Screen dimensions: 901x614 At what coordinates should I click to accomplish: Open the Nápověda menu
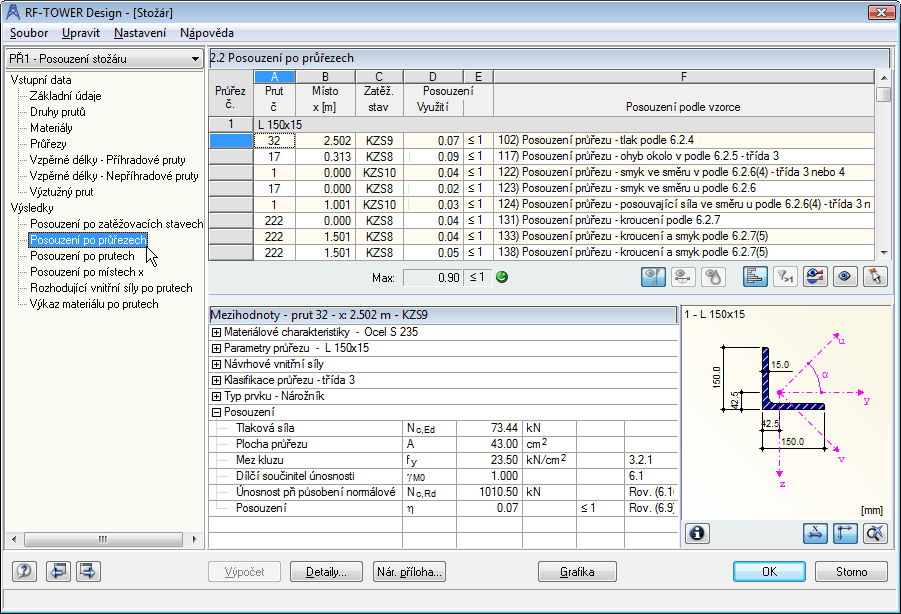click(x=207, y=33)
